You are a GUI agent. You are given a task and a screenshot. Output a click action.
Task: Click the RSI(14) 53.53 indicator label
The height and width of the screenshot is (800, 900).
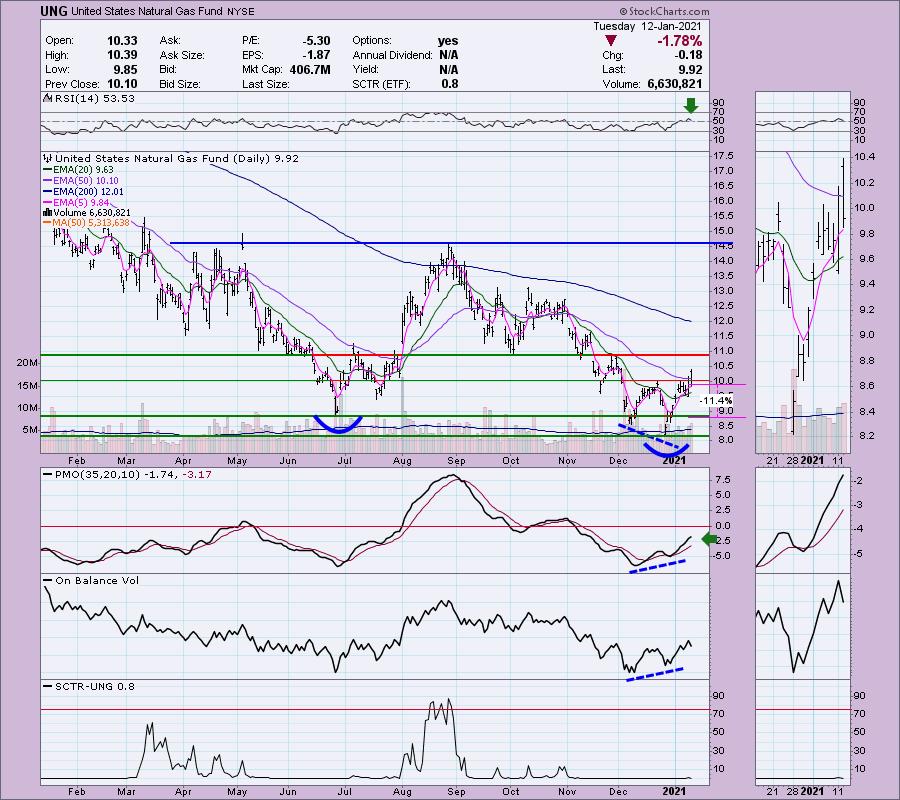click(x=94, y=99)
